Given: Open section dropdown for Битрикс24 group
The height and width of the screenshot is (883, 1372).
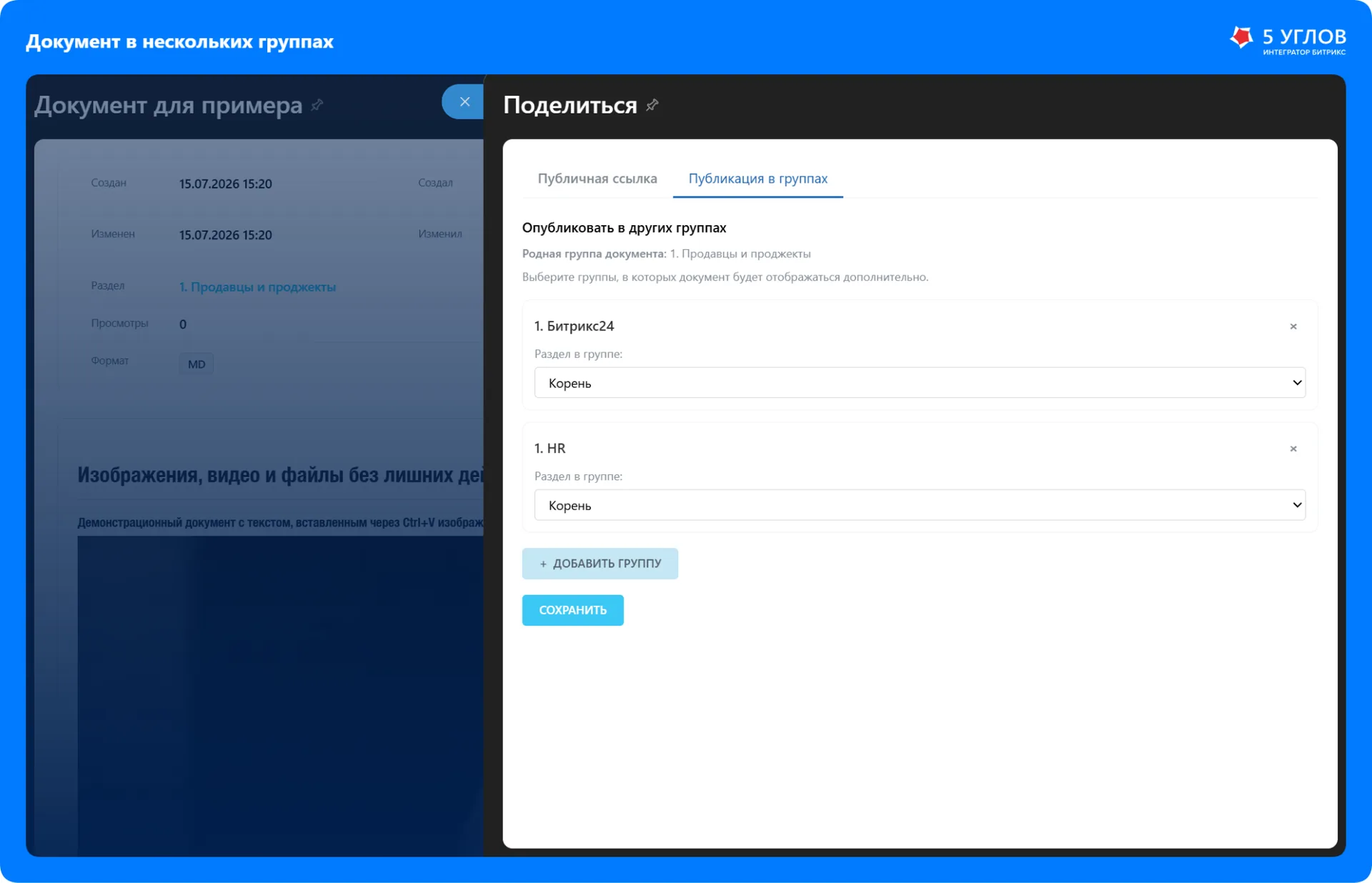Looking at the screenshot, I should coord(920,383).
